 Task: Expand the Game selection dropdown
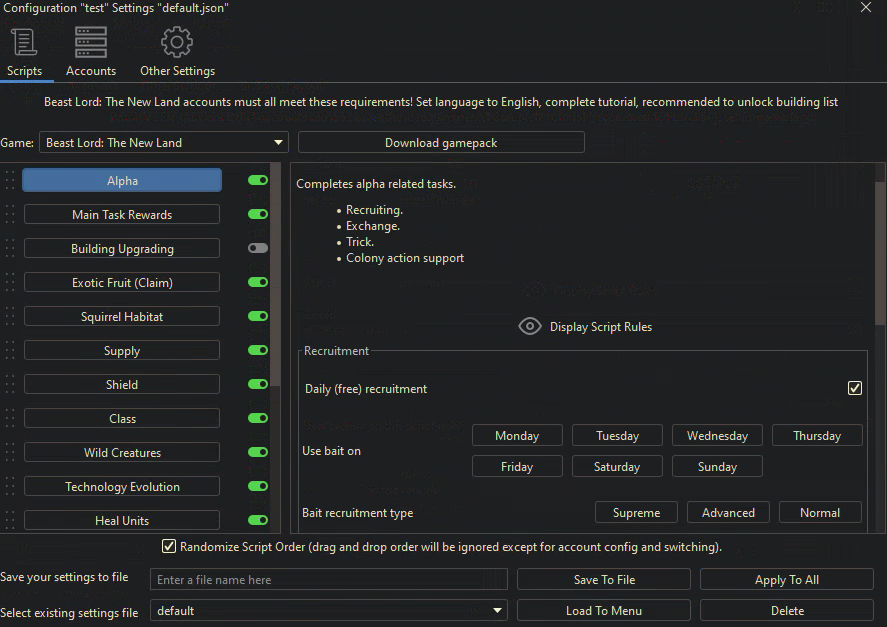pos(278,143)
